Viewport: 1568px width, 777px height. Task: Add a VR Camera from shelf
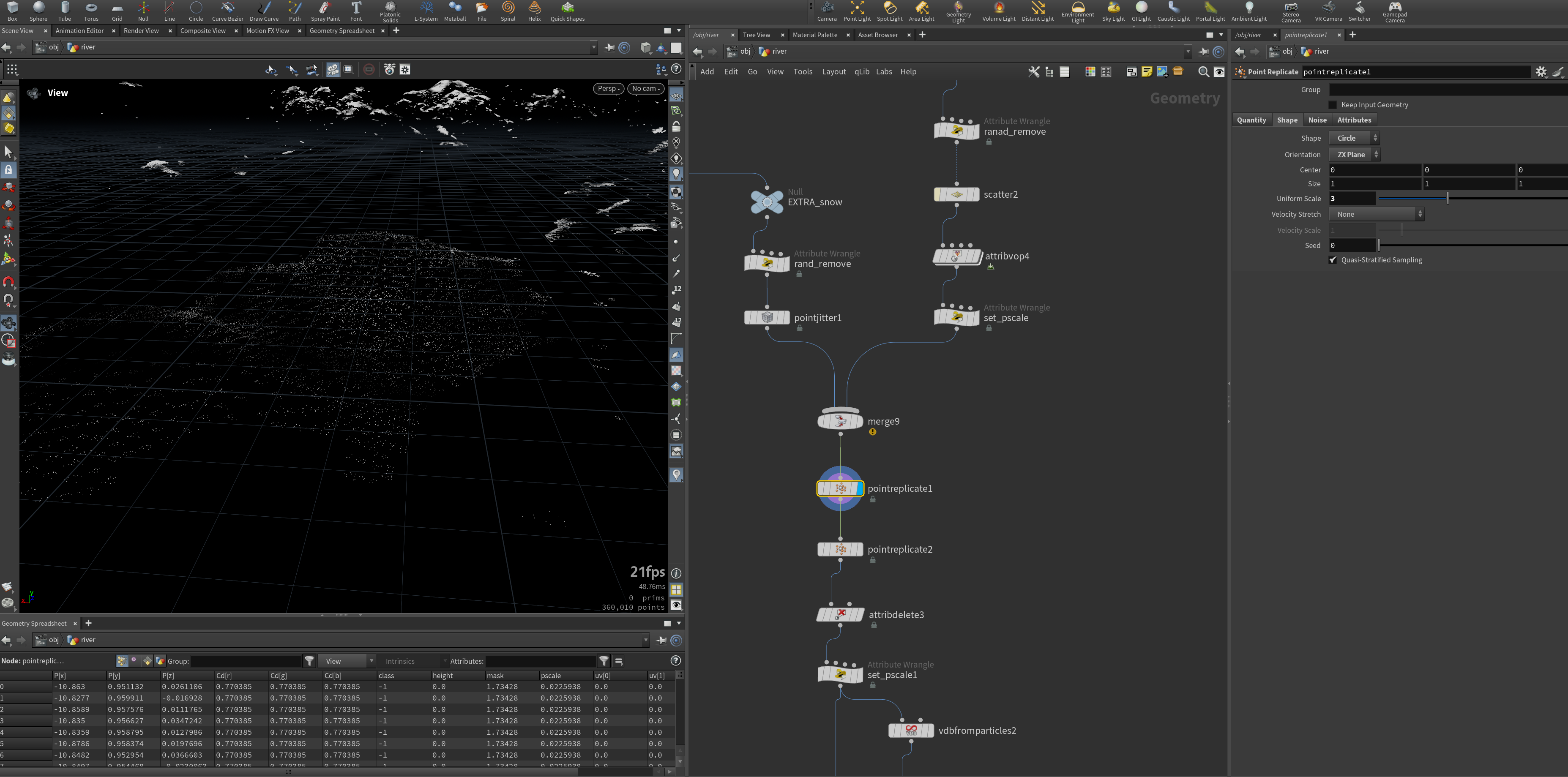click(1328, 11)
